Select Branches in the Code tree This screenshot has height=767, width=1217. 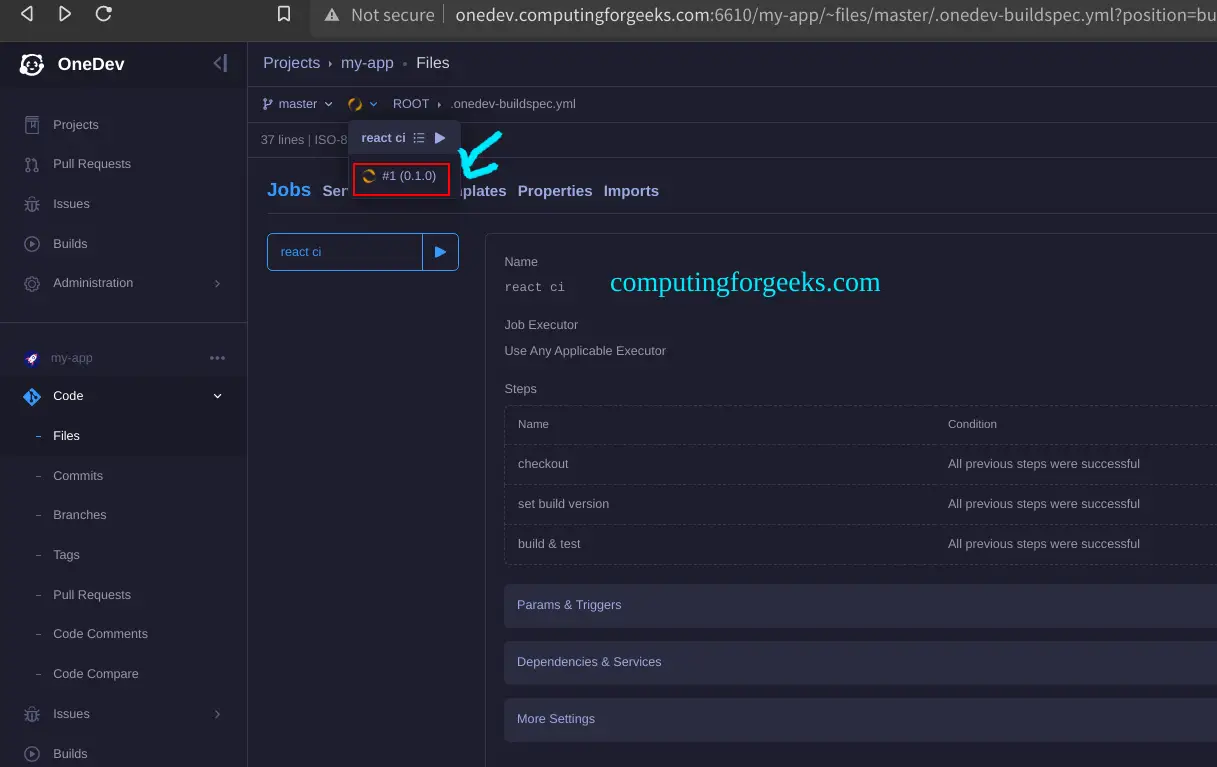pos(79,515)
